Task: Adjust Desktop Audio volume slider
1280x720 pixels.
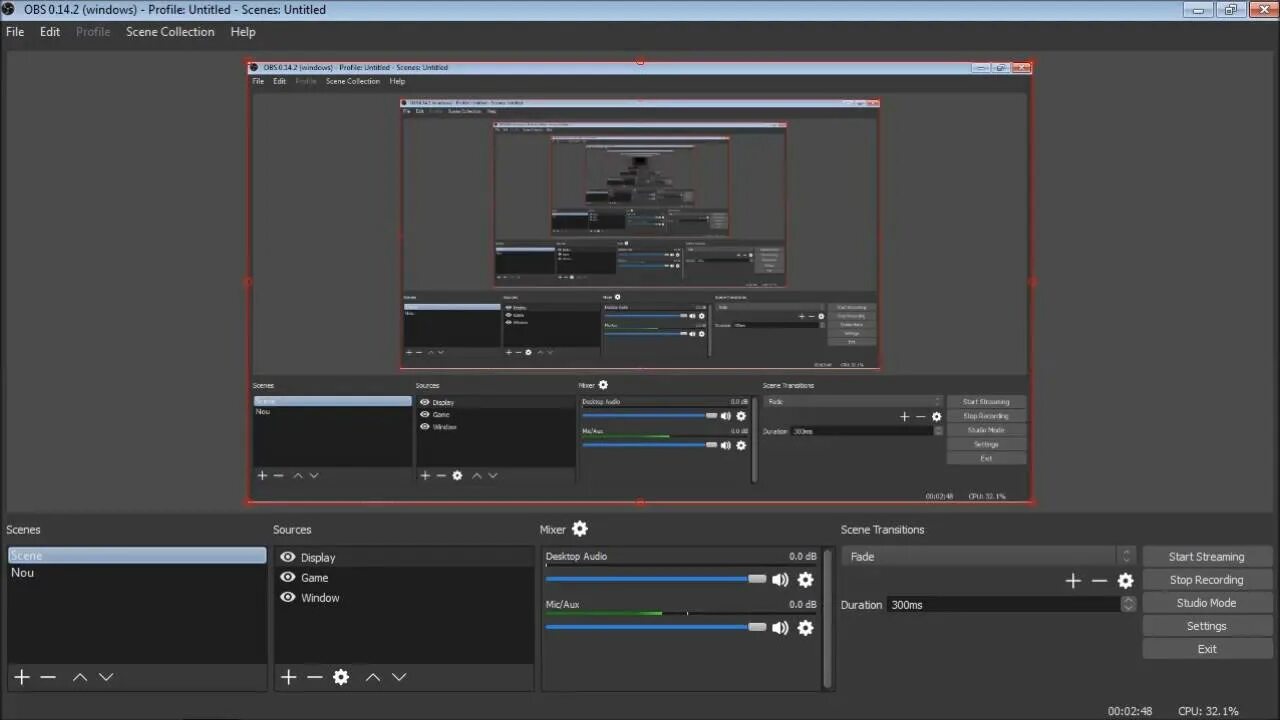Action: click(656, 579)
